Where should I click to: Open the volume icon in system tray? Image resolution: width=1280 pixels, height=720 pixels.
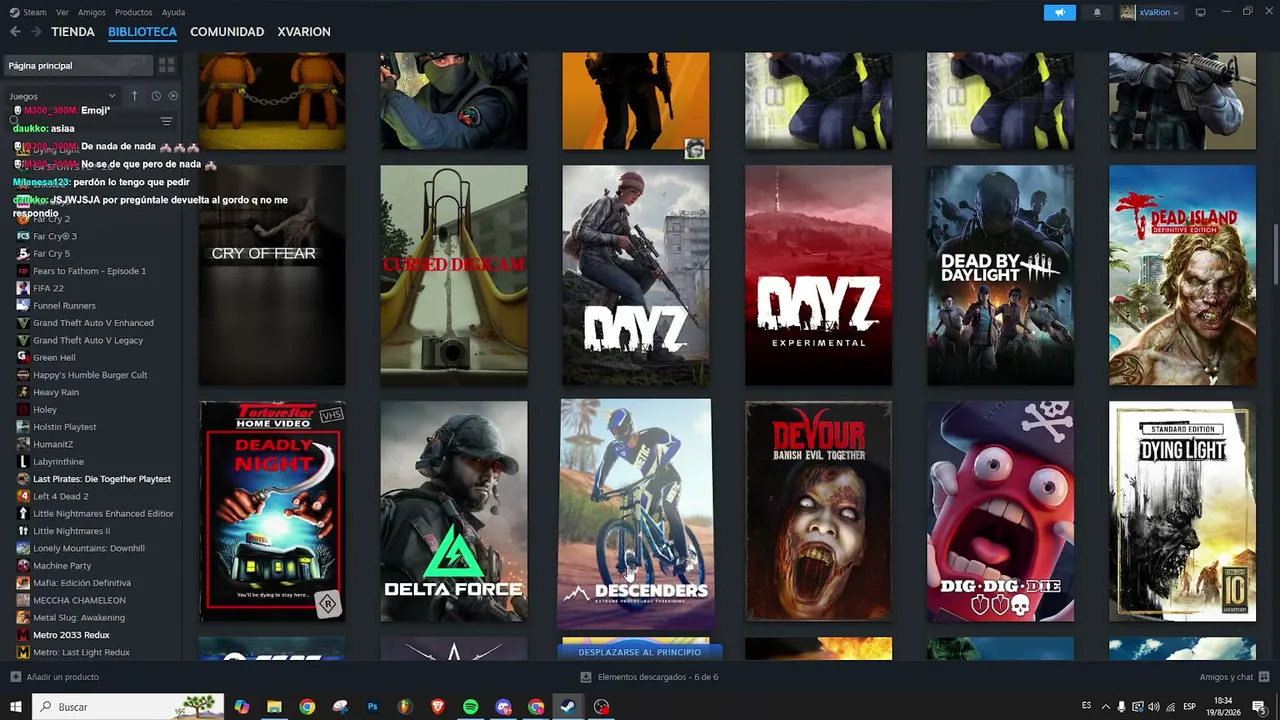(1154, 707)
